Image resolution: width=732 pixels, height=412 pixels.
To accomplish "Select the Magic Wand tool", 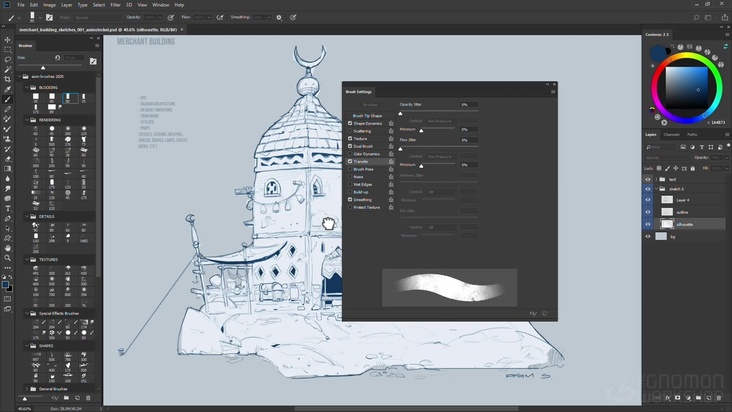I will coord(7,69).
